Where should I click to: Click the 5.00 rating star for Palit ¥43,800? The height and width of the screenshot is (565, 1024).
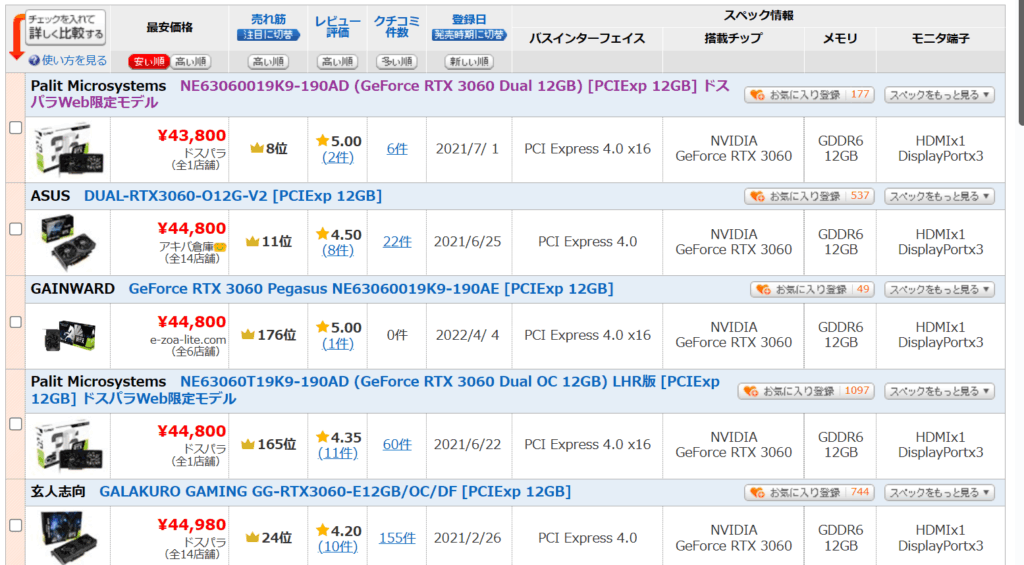(322, 140)
